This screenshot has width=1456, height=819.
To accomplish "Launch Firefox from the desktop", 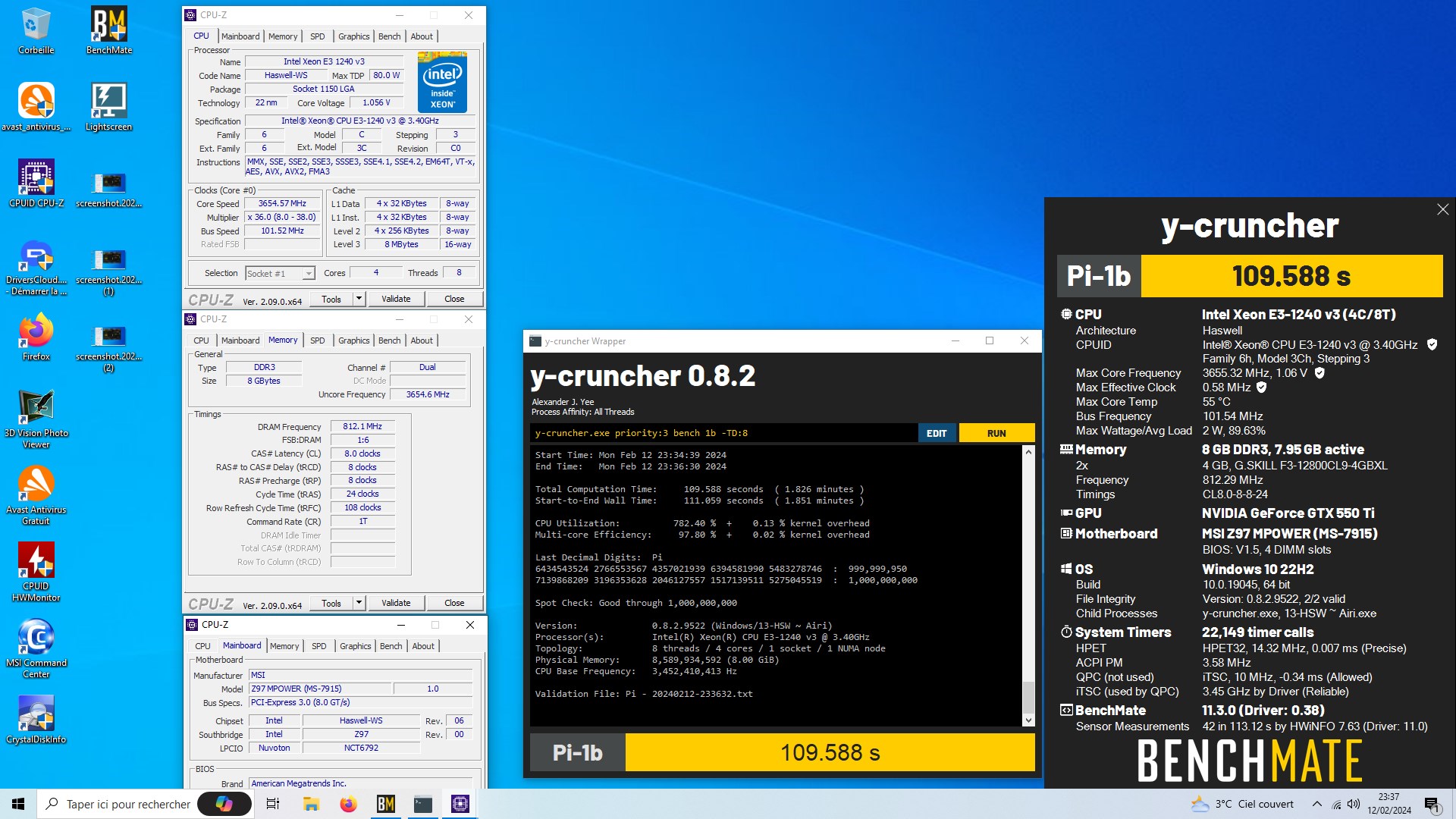I will 36,337.
